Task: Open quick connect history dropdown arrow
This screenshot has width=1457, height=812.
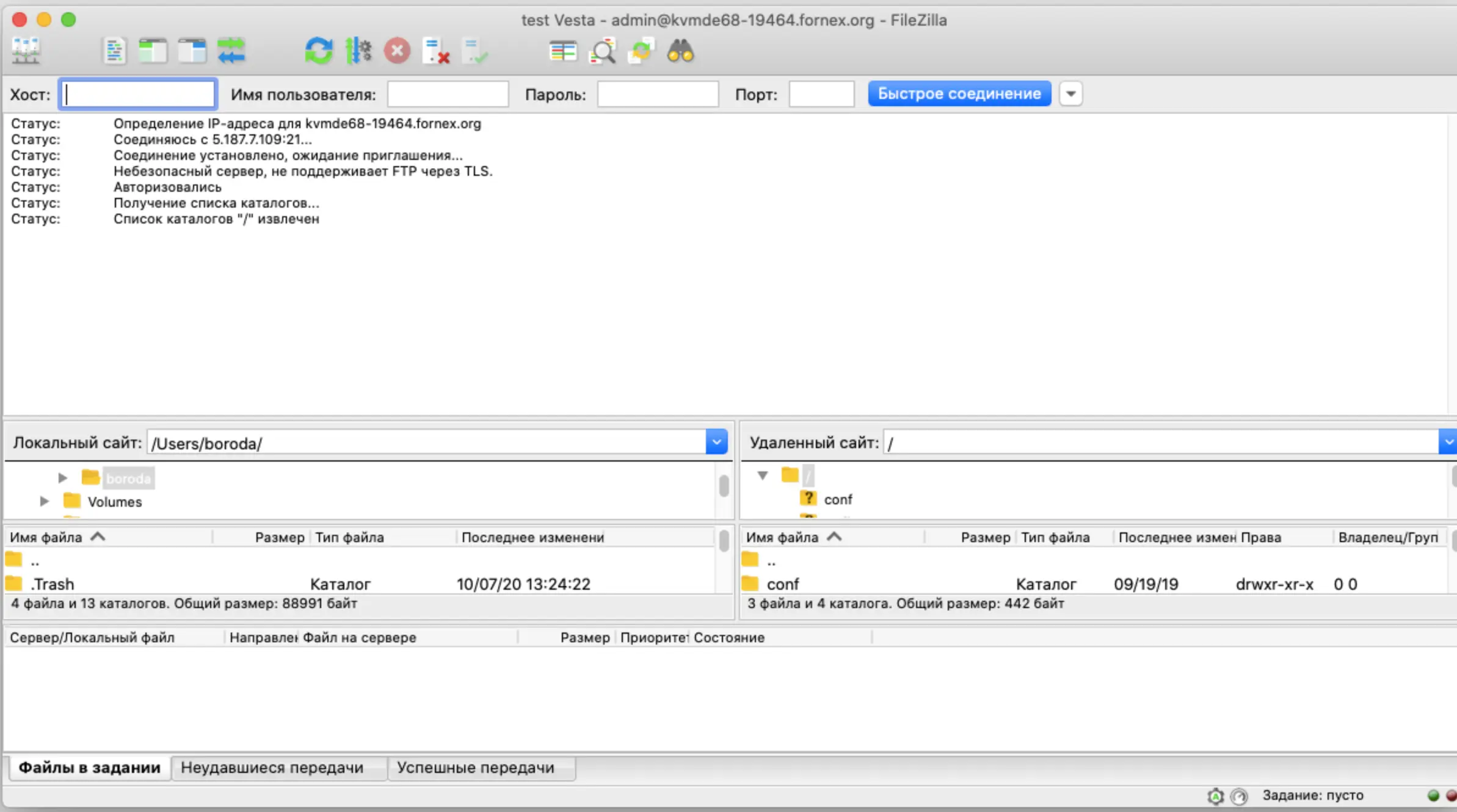Action: pyautogui.click(x=1070, y=94)
